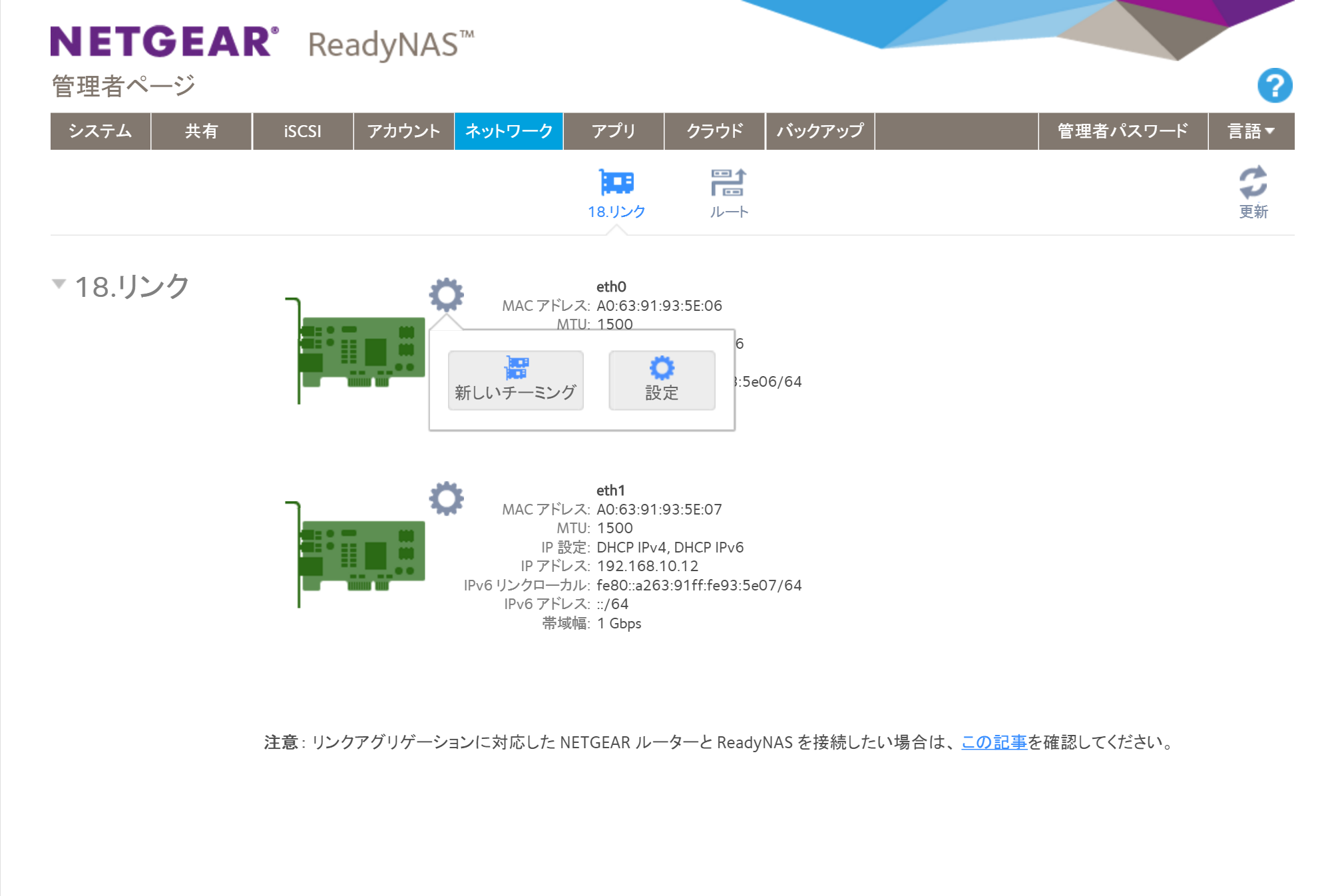Click the eth1 gear settings icon
1344x896 pixels.
[x=446, y=499]
